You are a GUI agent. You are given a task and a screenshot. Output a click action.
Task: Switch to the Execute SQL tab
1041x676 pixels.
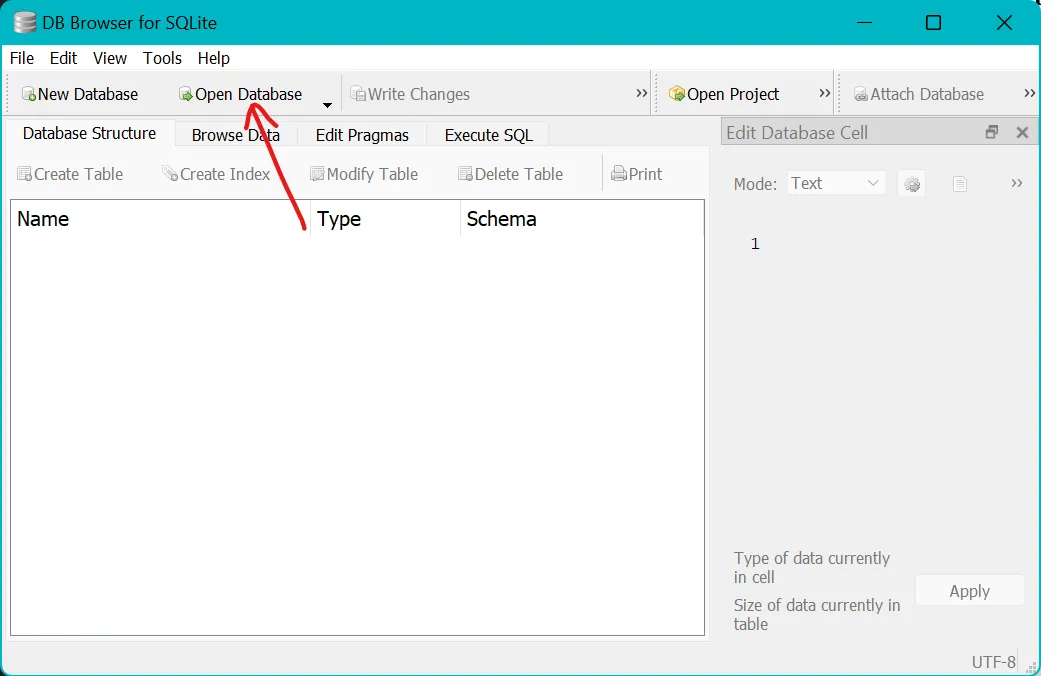489,135
